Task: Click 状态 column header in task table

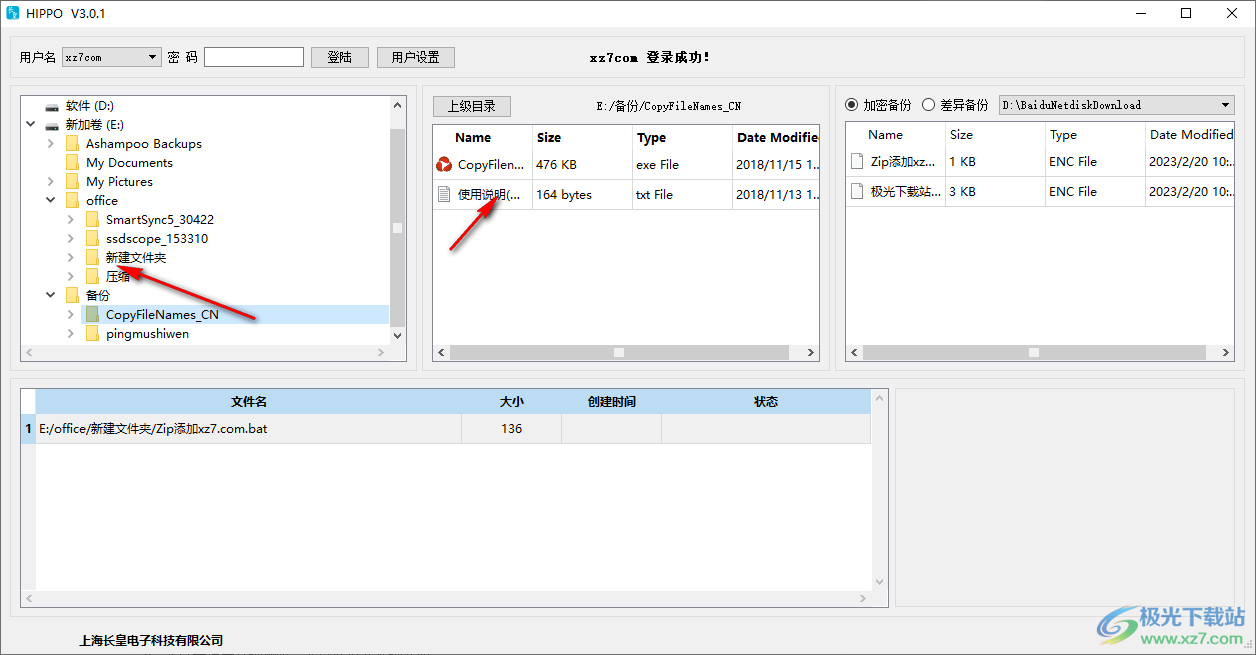Action: (766, 402)
